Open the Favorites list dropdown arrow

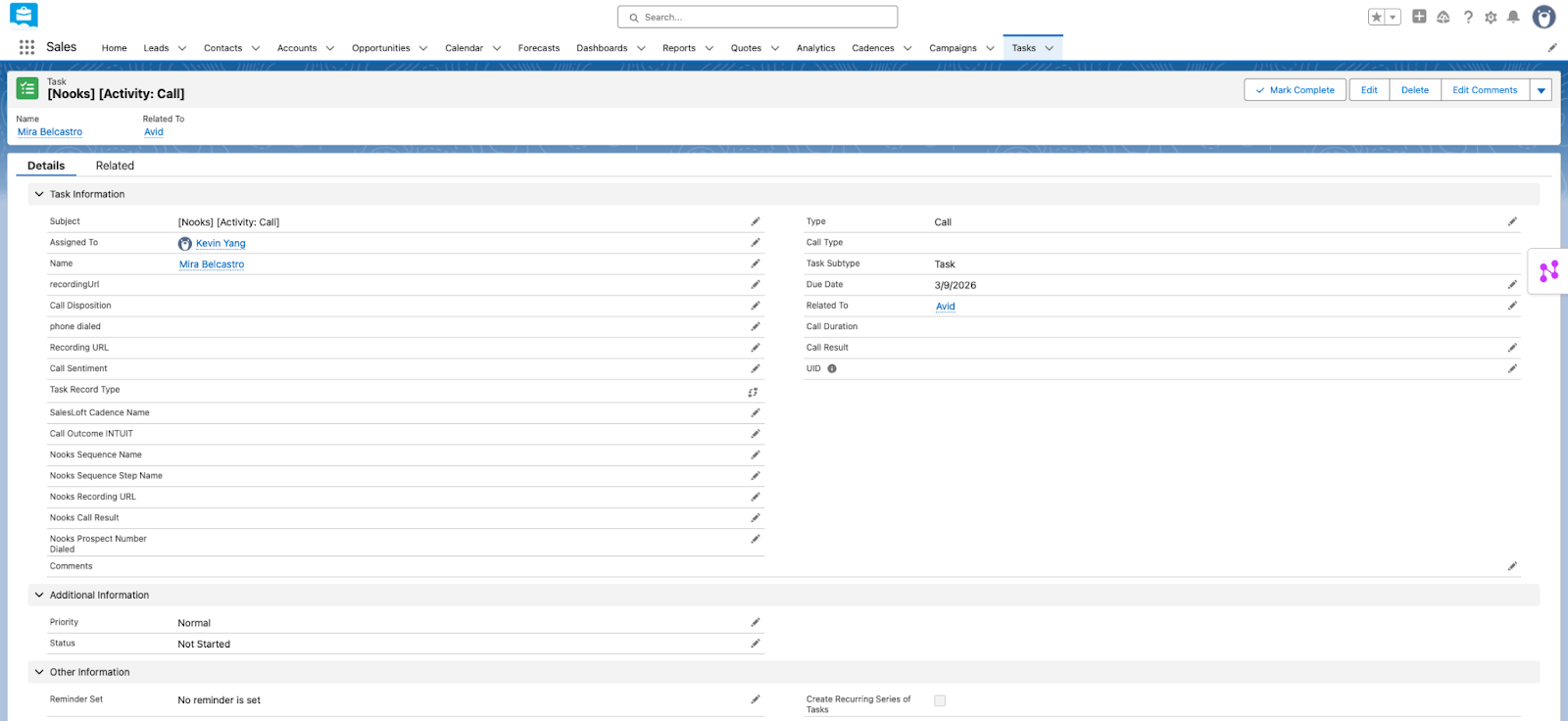1393,17
